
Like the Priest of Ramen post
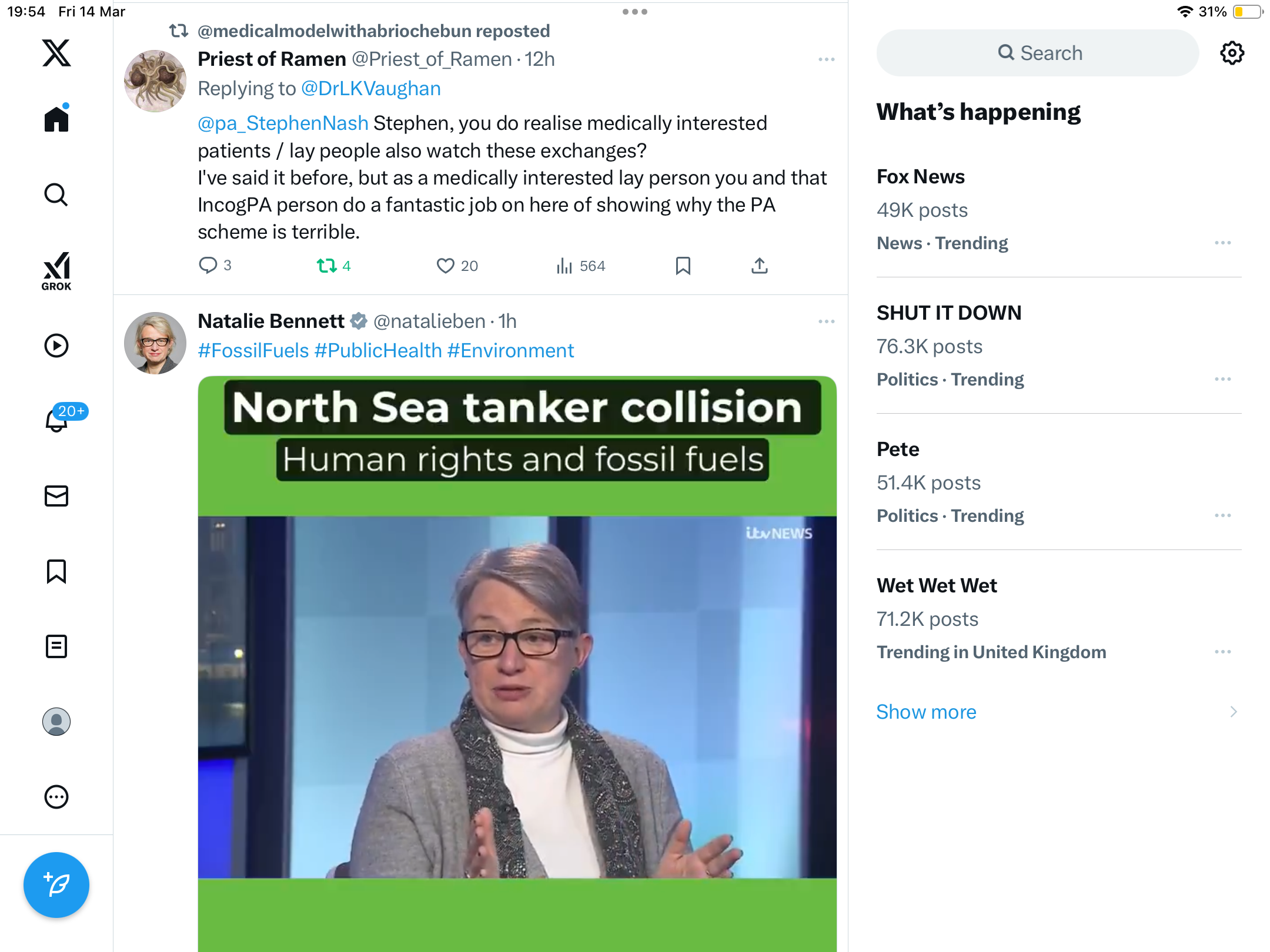(457, 266)
